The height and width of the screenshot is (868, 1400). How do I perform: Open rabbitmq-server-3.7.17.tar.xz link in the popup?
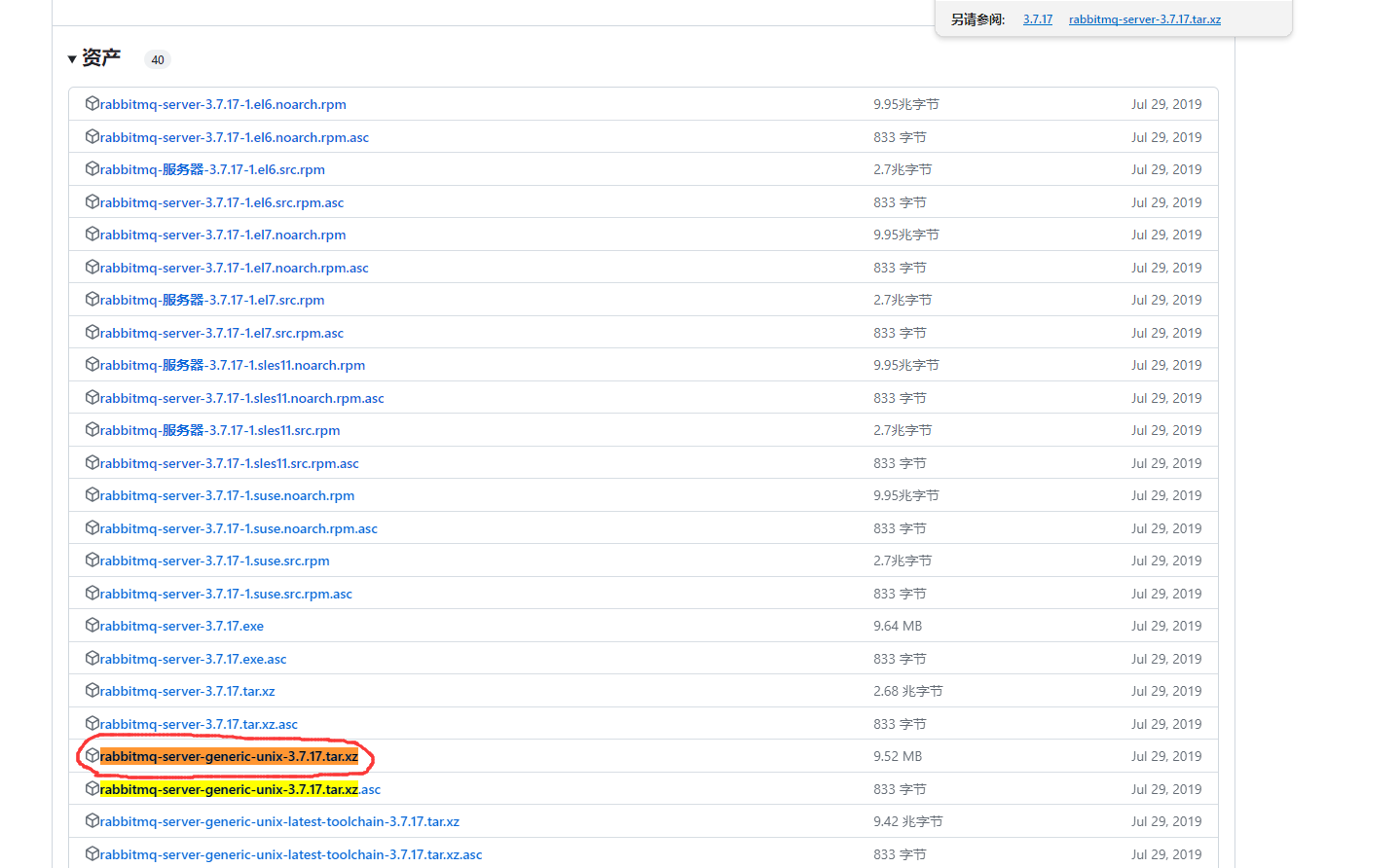(1144, 19)
